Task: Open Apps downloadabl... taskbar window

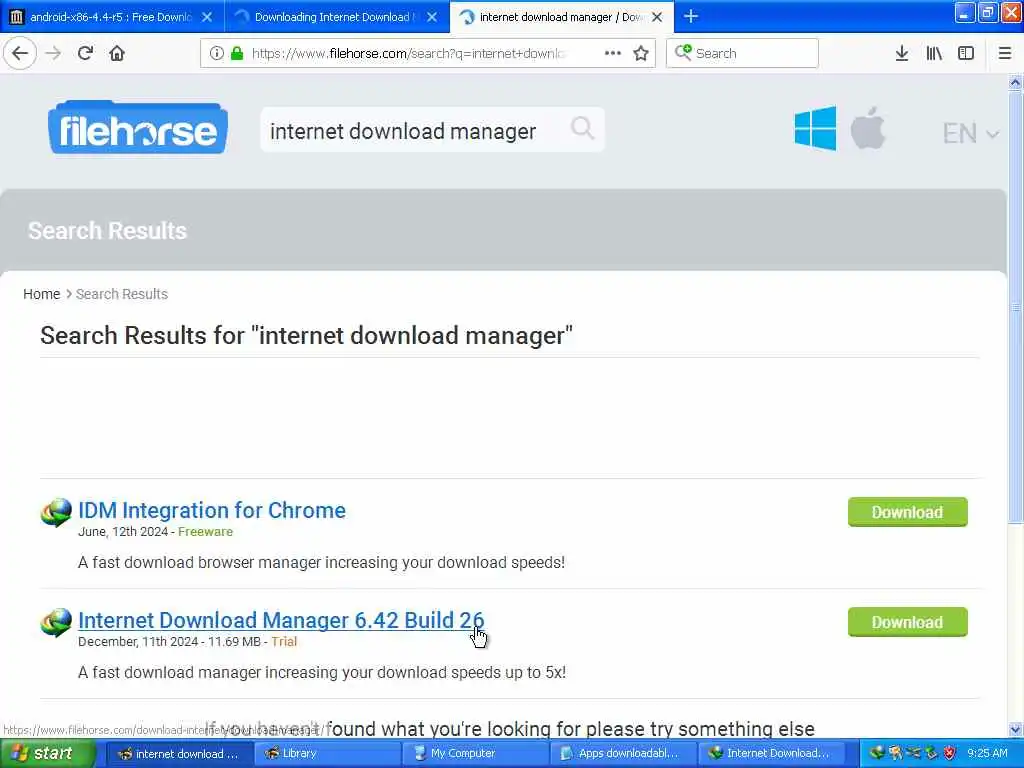Action: 622,754
